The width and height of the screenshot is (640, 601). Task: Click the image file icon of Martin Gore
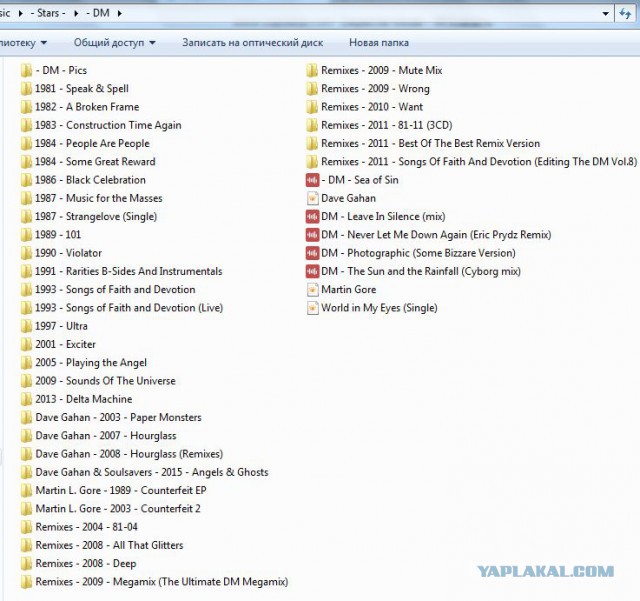click(312, 290)
